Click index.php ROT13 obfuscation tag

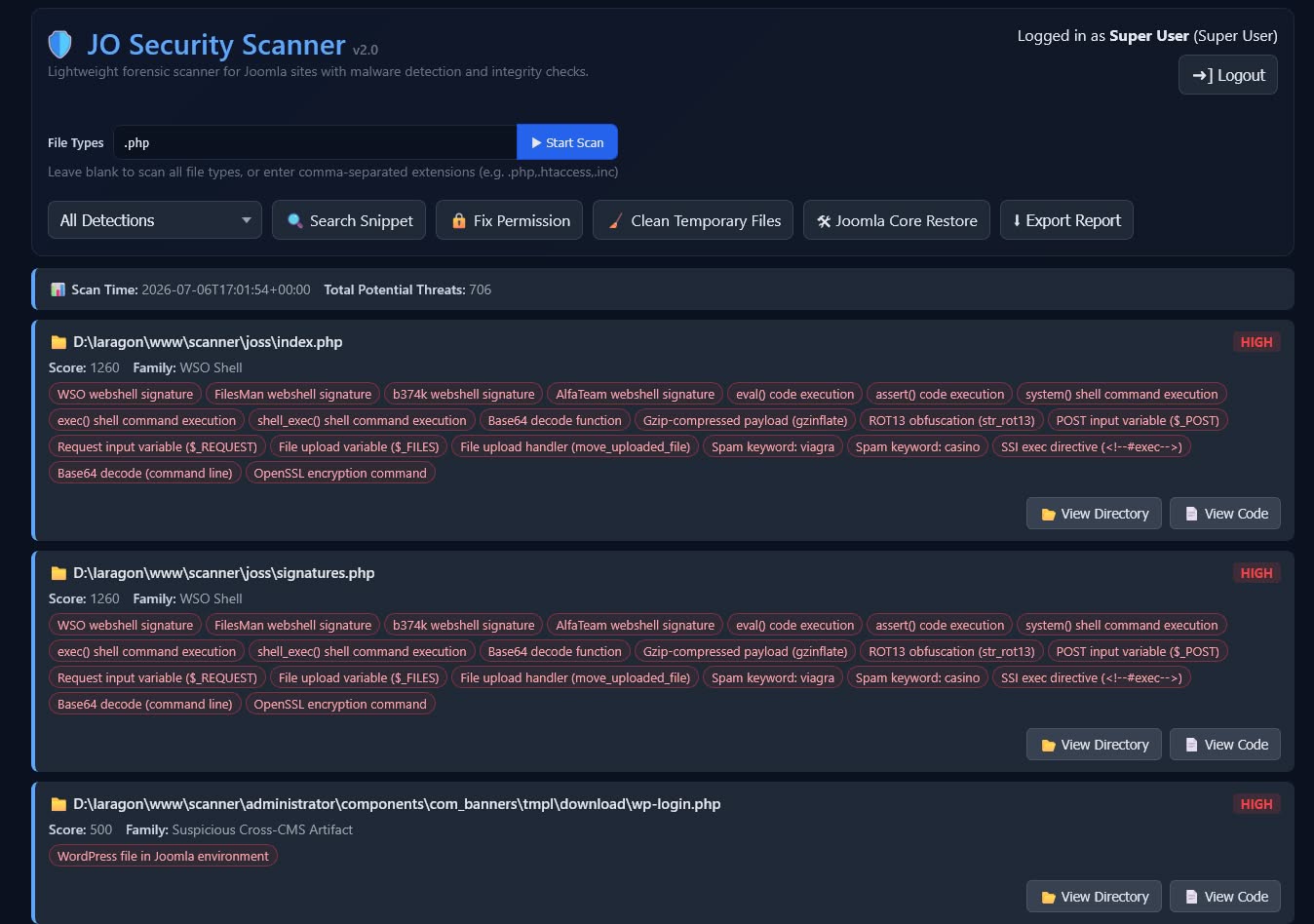(951, 420)
